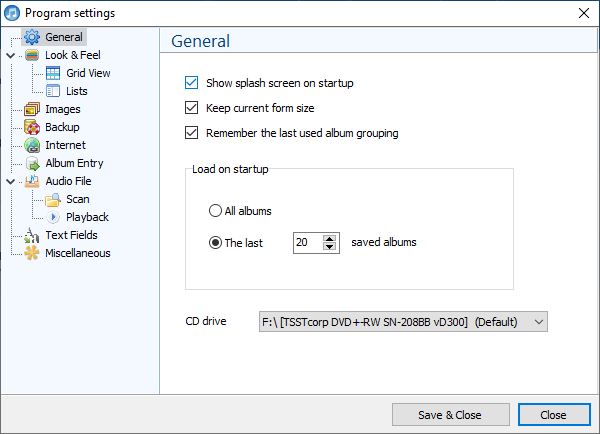Collapse the Look & Feel tree node
The image size is (600, 434).
click(x=11, y=55)
